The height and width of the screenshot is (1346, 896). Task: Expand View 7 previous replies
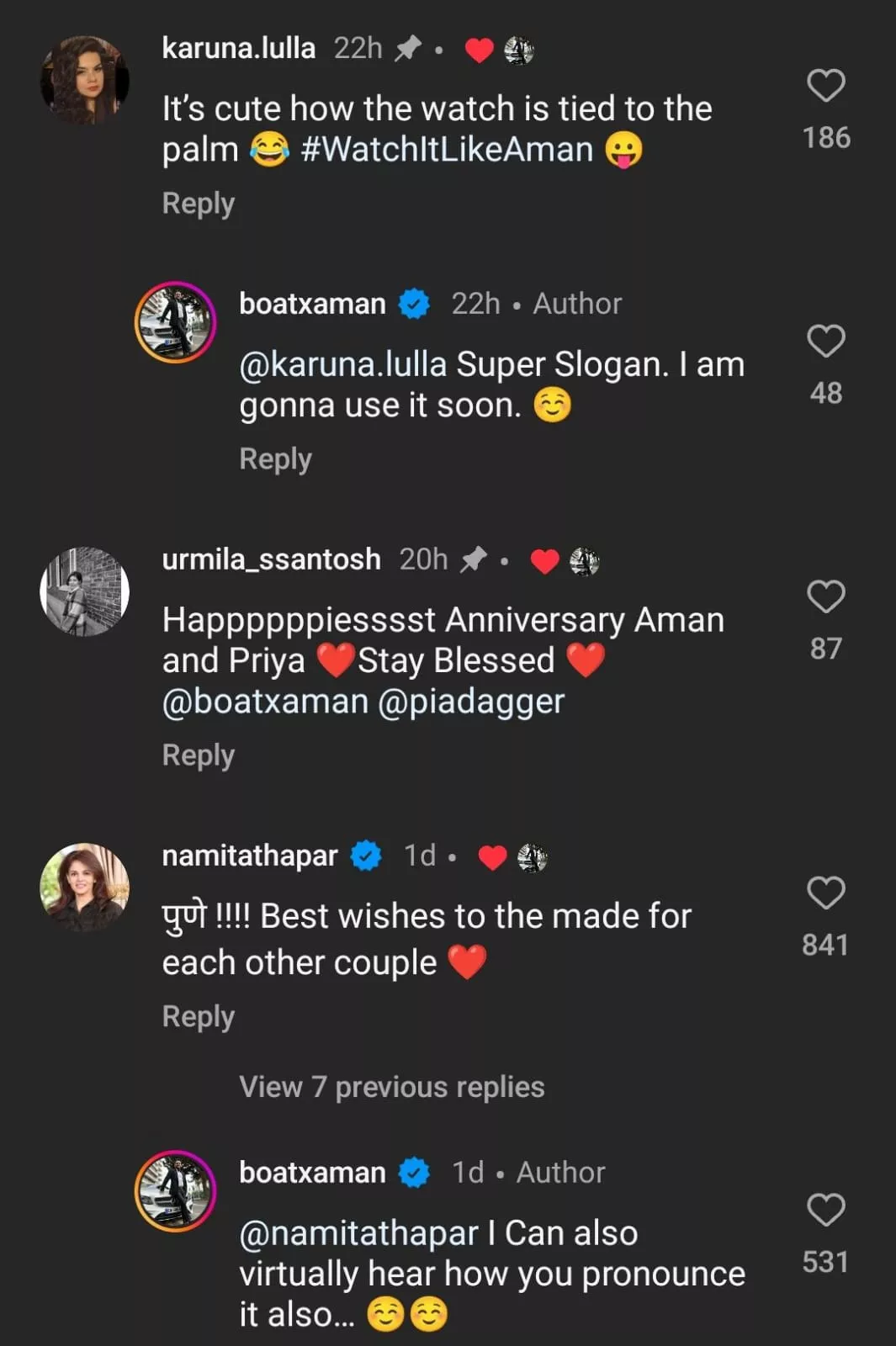391,1087
